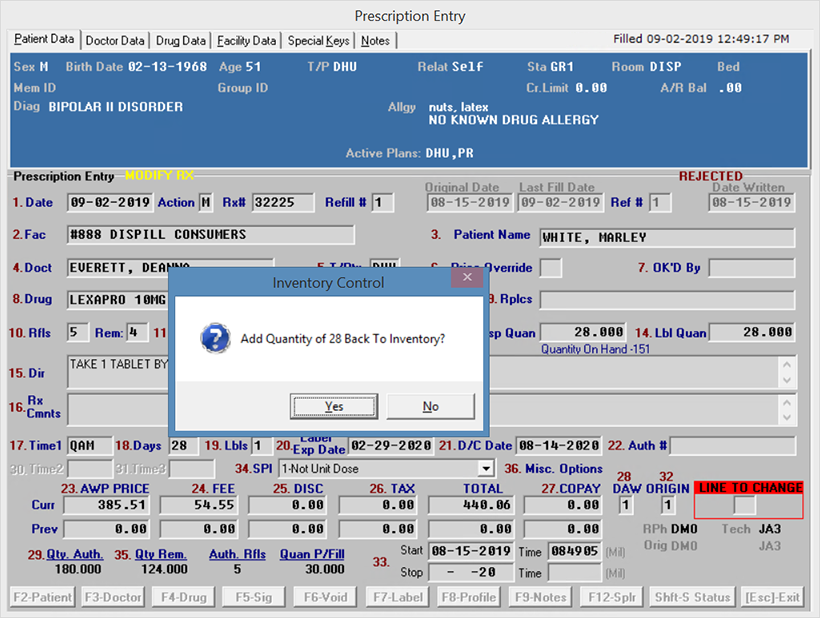Screen dimensions: 820x618
Task: Open the Drug Data tab
Action: click(x=181, y=41)
